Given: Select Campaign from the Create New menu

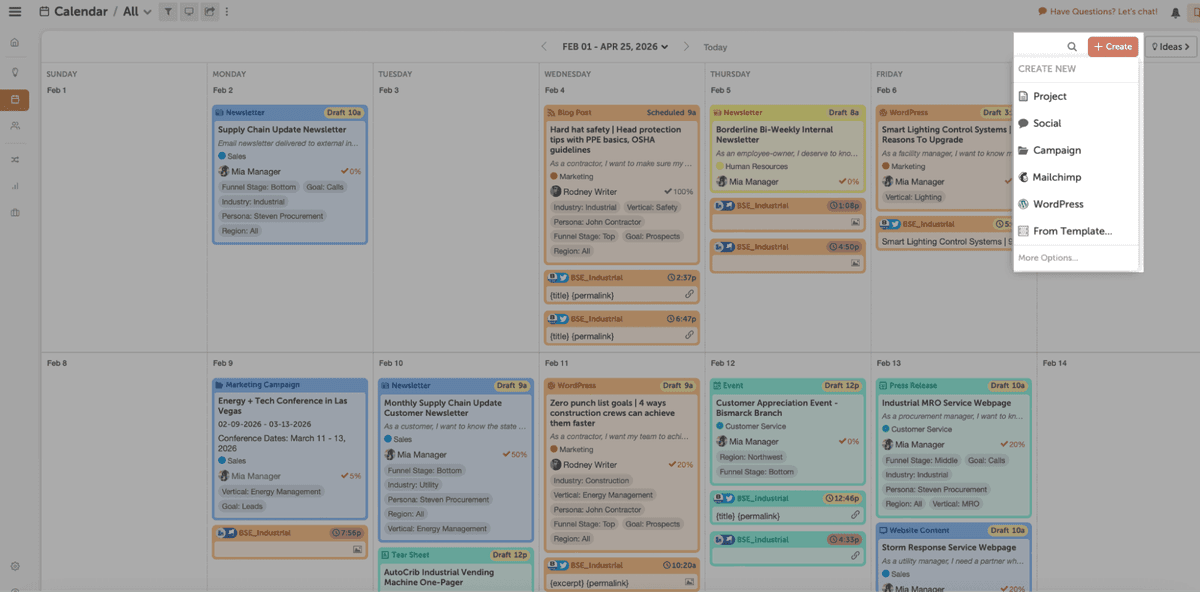Looking at the screenshot, I should click(x=1057, y=150).
